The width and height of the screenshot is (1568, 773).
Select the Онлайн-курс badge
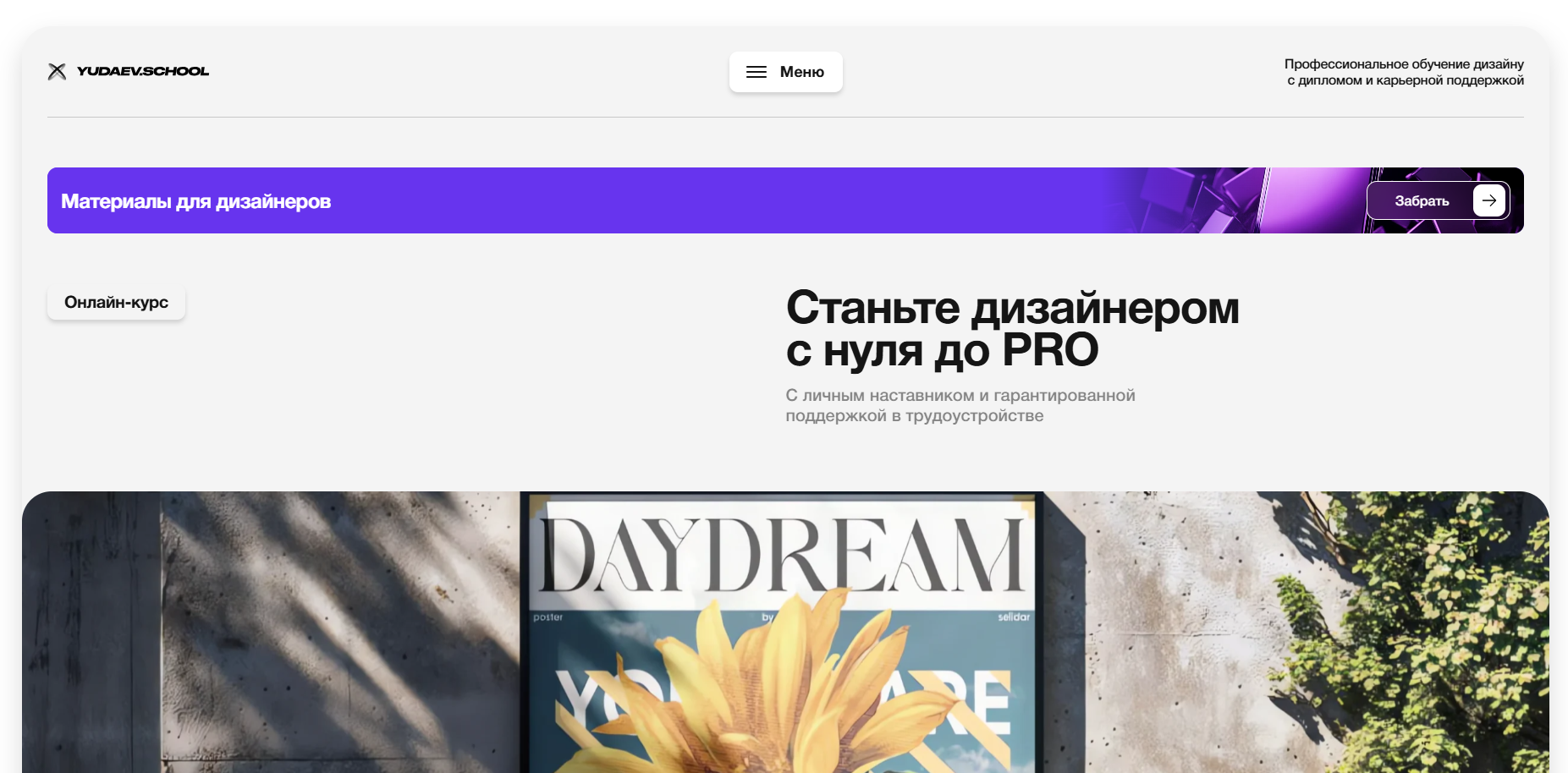116,302
